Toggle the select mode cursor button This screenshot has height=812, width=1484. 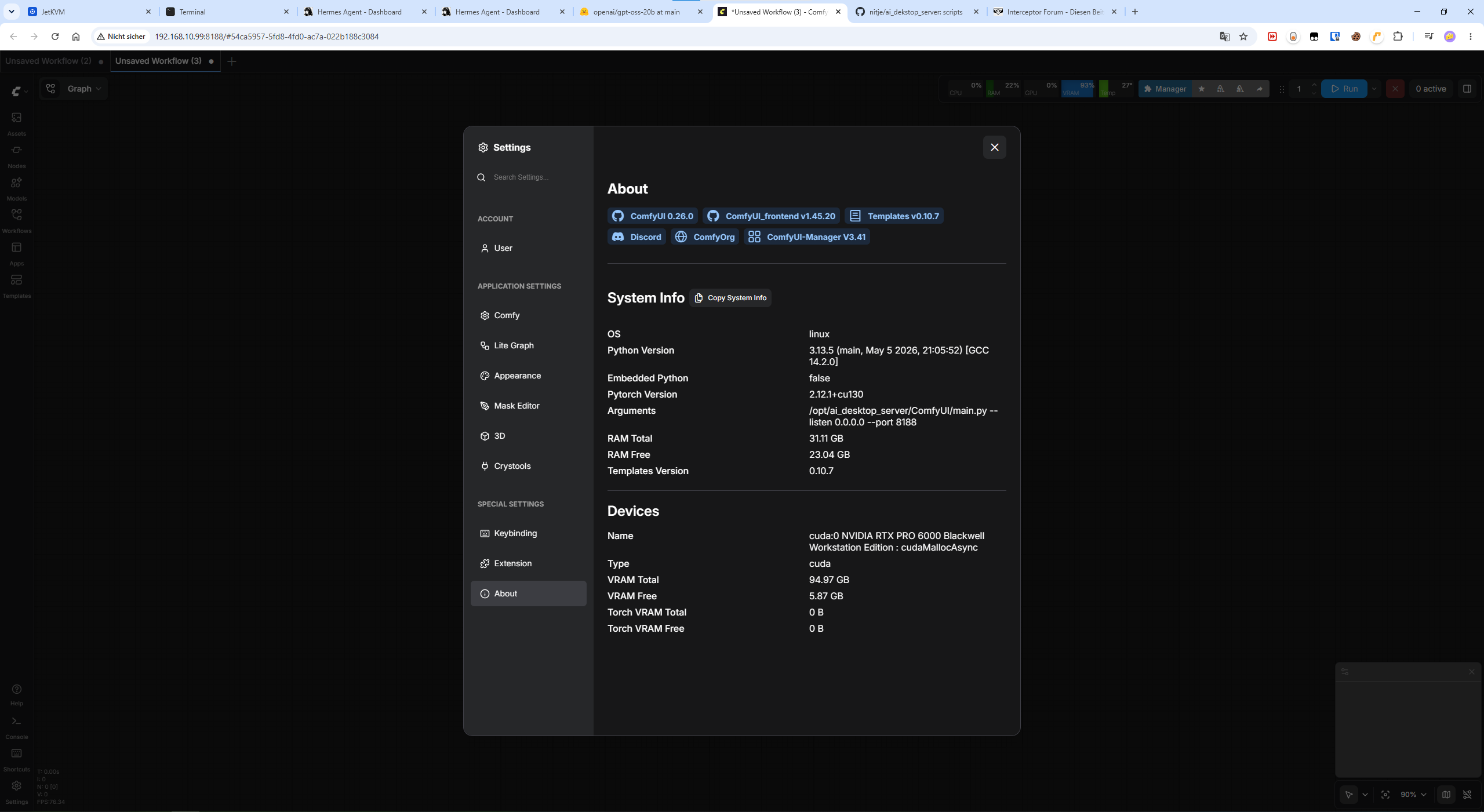[1349, 795]
